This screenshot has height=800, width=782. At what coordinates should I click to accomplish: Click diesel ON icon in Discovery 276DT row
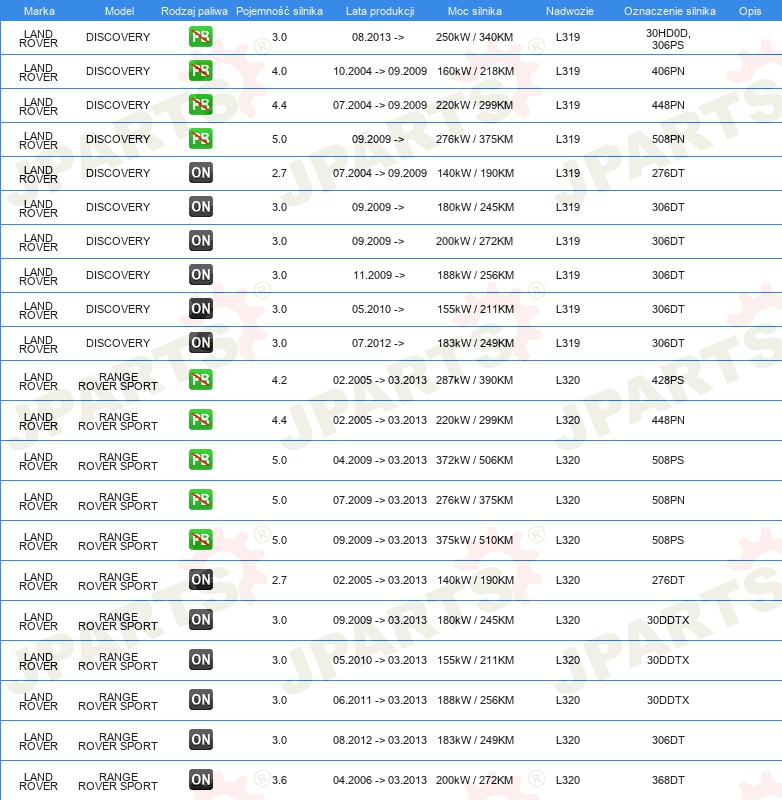200,173
